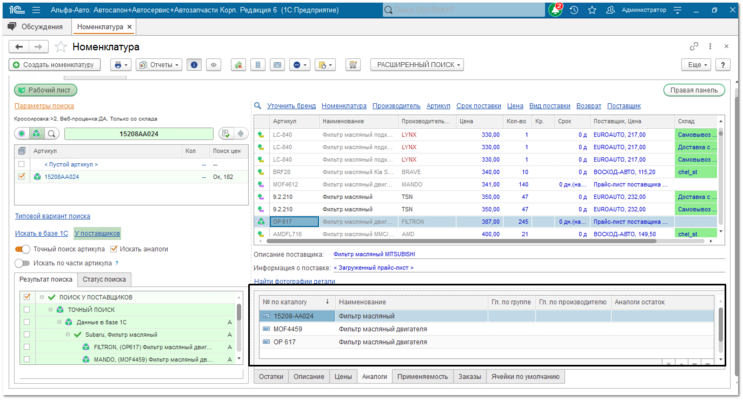The width and height of the screenshot is (743, 400).
Task: Switch to the Остатки tab
Action: [x=271, y=377]
